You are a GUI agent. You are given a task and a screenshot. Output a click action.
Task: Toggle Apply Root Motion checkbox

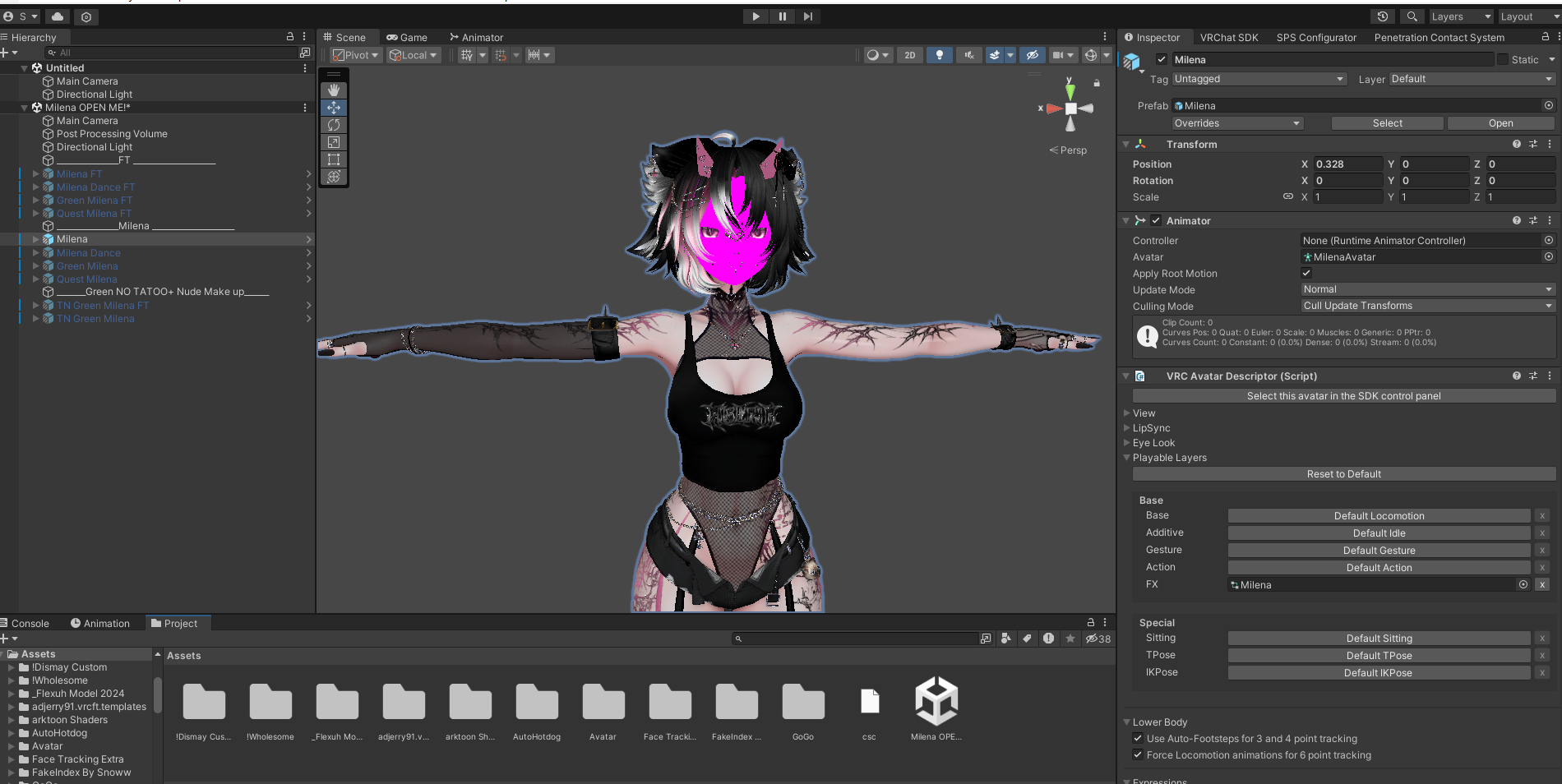1306,273
